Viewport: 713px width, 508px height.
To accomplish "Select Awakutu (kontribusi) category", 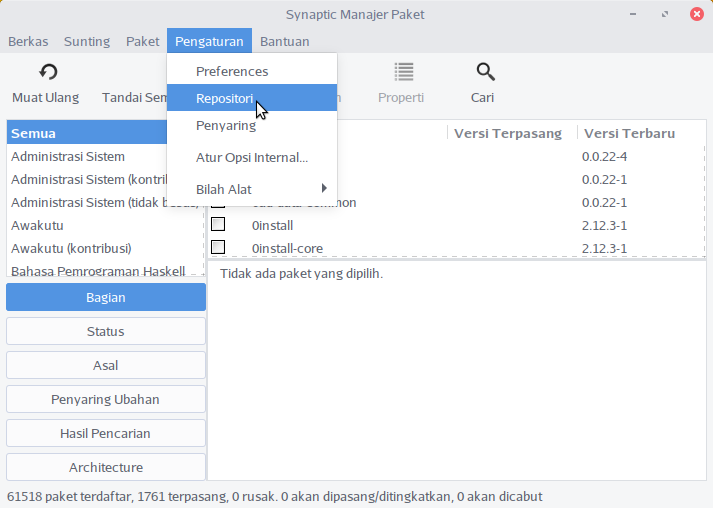I will point(71,248).
